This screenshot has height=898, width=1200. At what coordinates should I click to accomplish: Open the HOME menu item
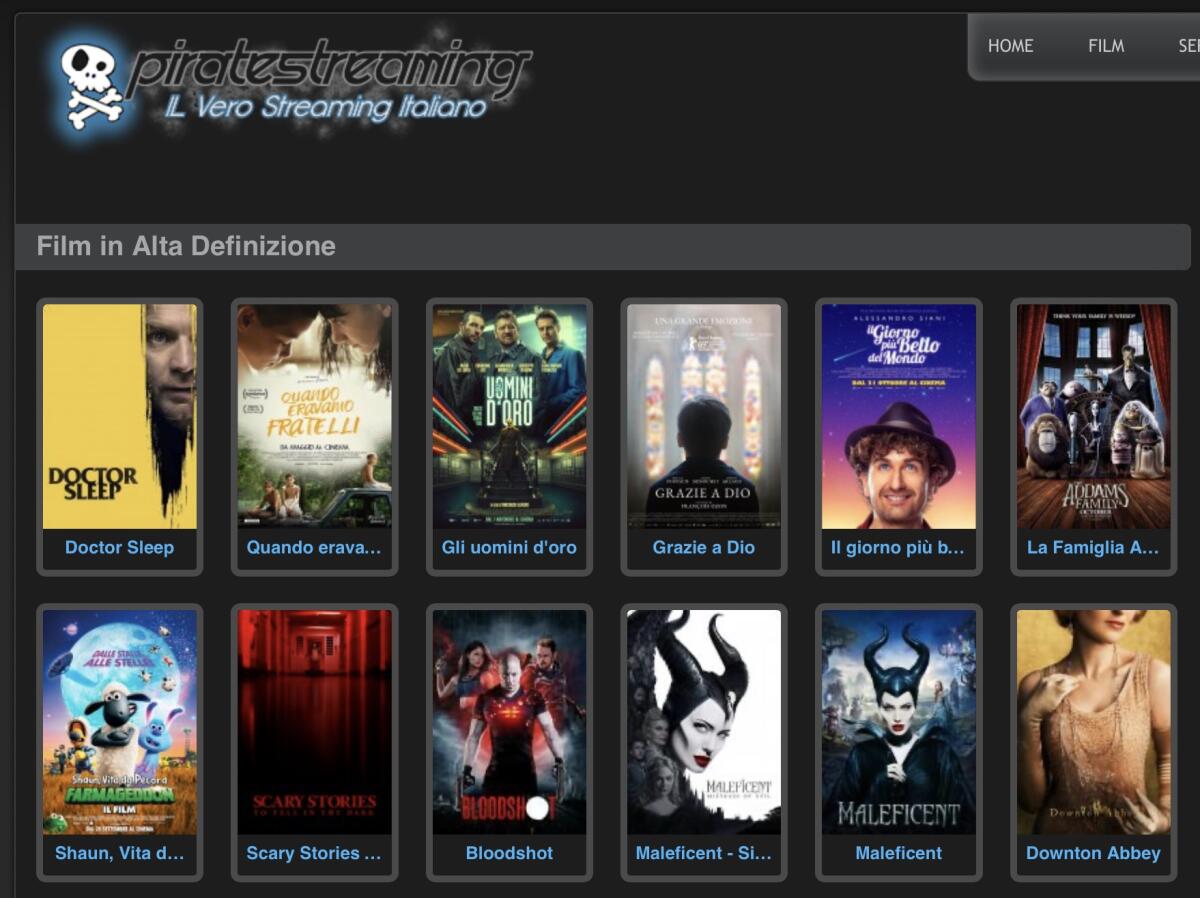tap(1011, 46)
